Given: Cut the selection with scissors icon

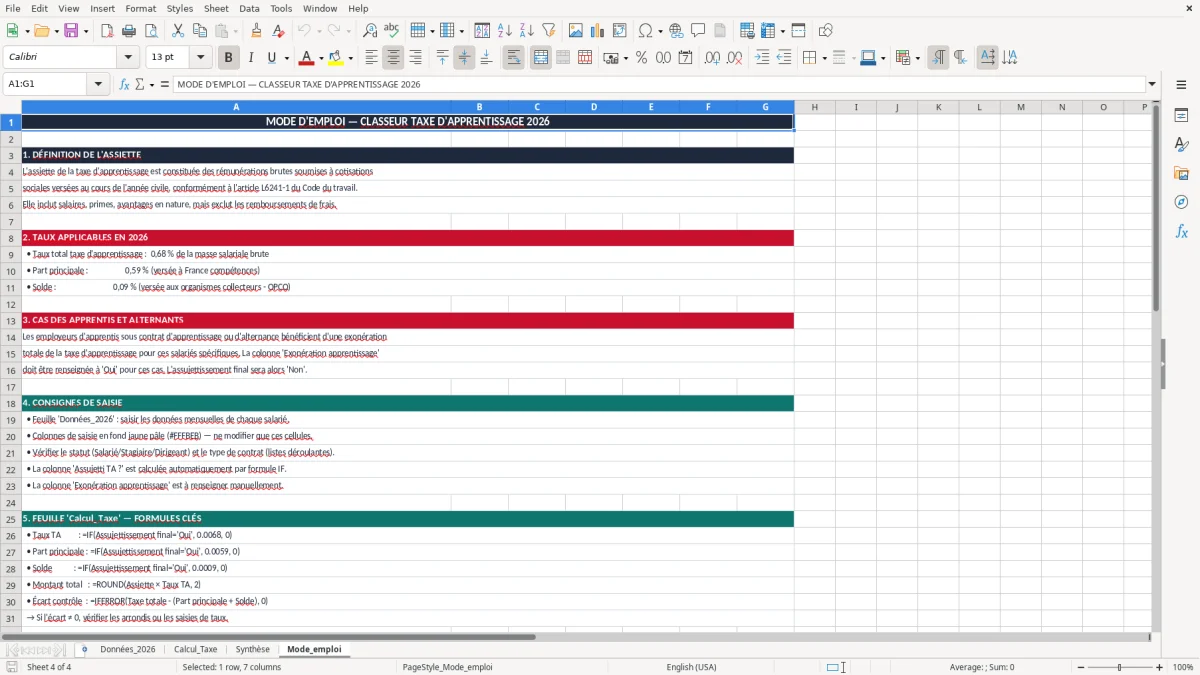Looking at the screenshot, I should 177,31.
